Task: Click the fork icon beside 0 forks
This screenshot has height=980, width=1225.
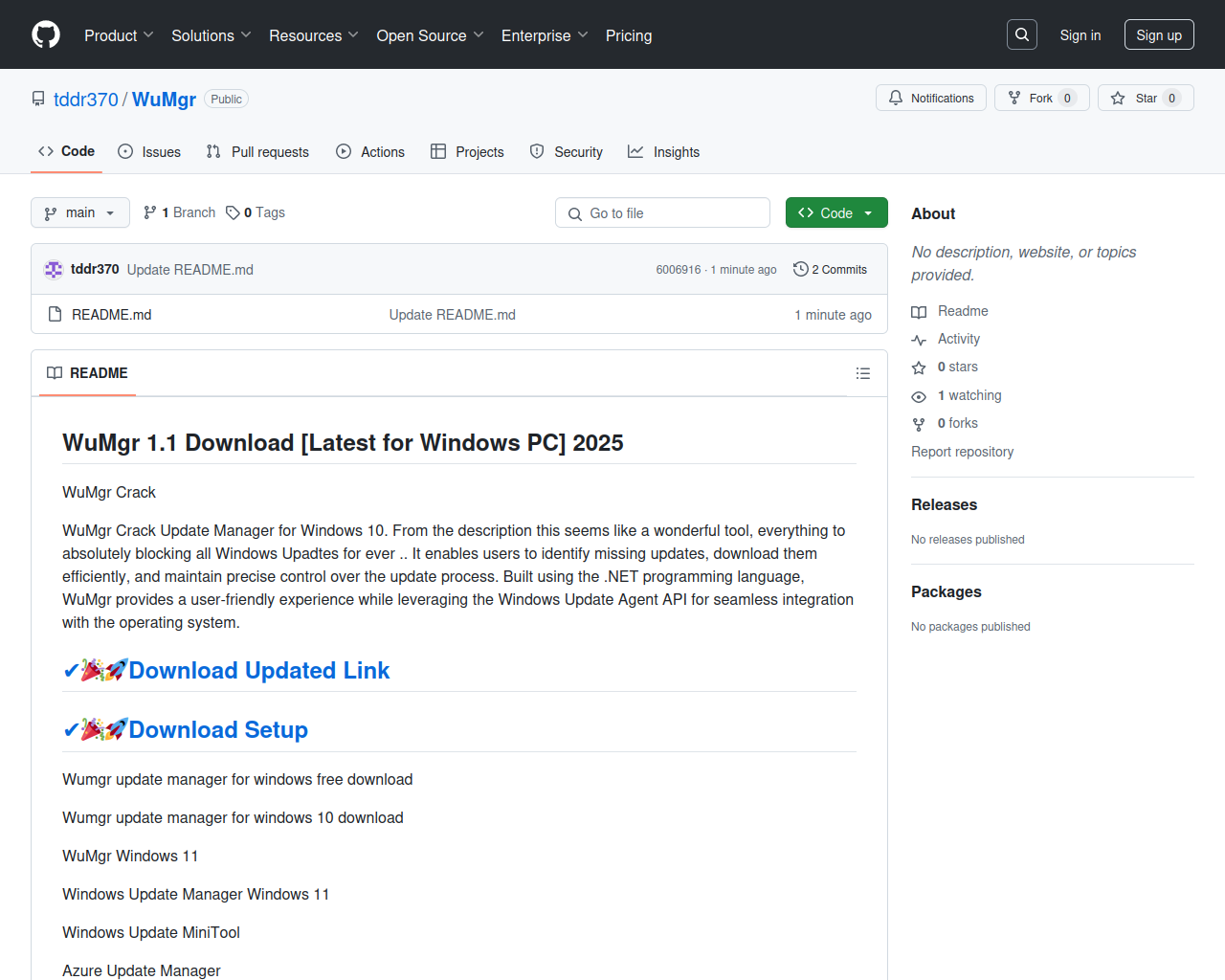Action: pyautogui.click(x=919, y=424)
